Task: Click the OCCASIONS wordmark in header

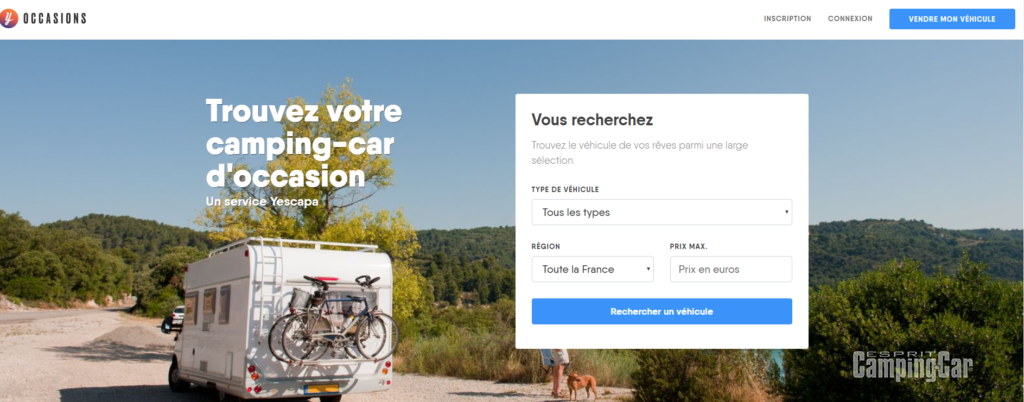Action: click(55, 19)
